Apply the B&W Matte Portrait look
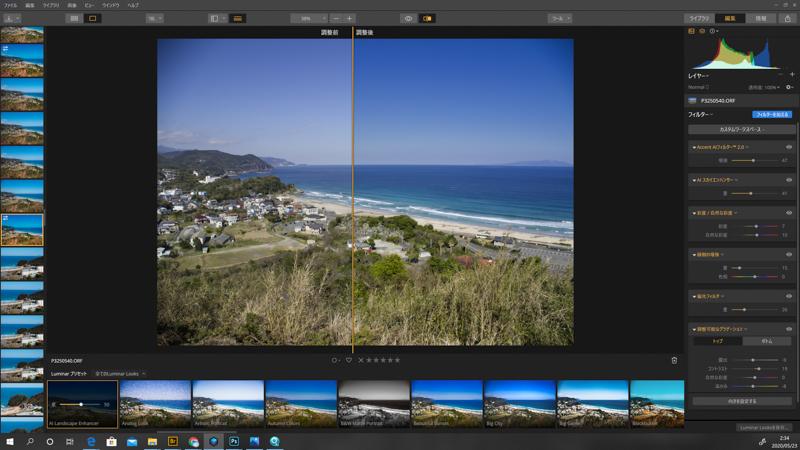This screenshot has width=800, height=450. click(x=374, y=404)
